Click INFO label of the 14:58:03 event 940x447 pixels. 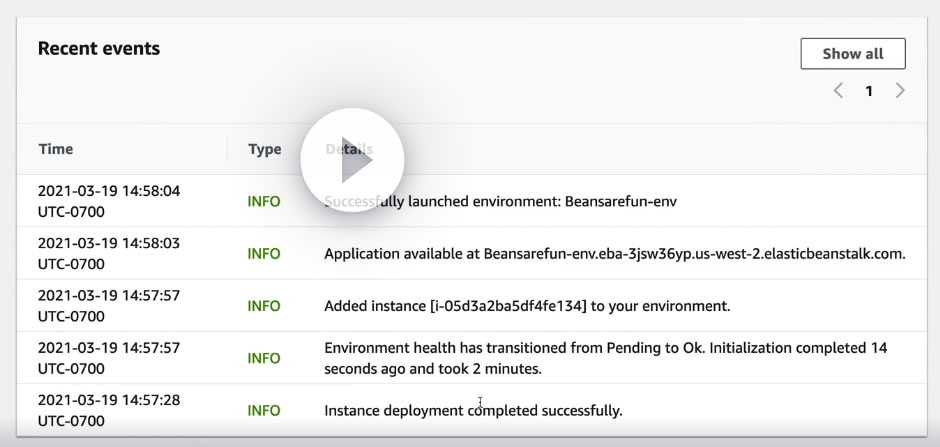(x=264, y=254)
